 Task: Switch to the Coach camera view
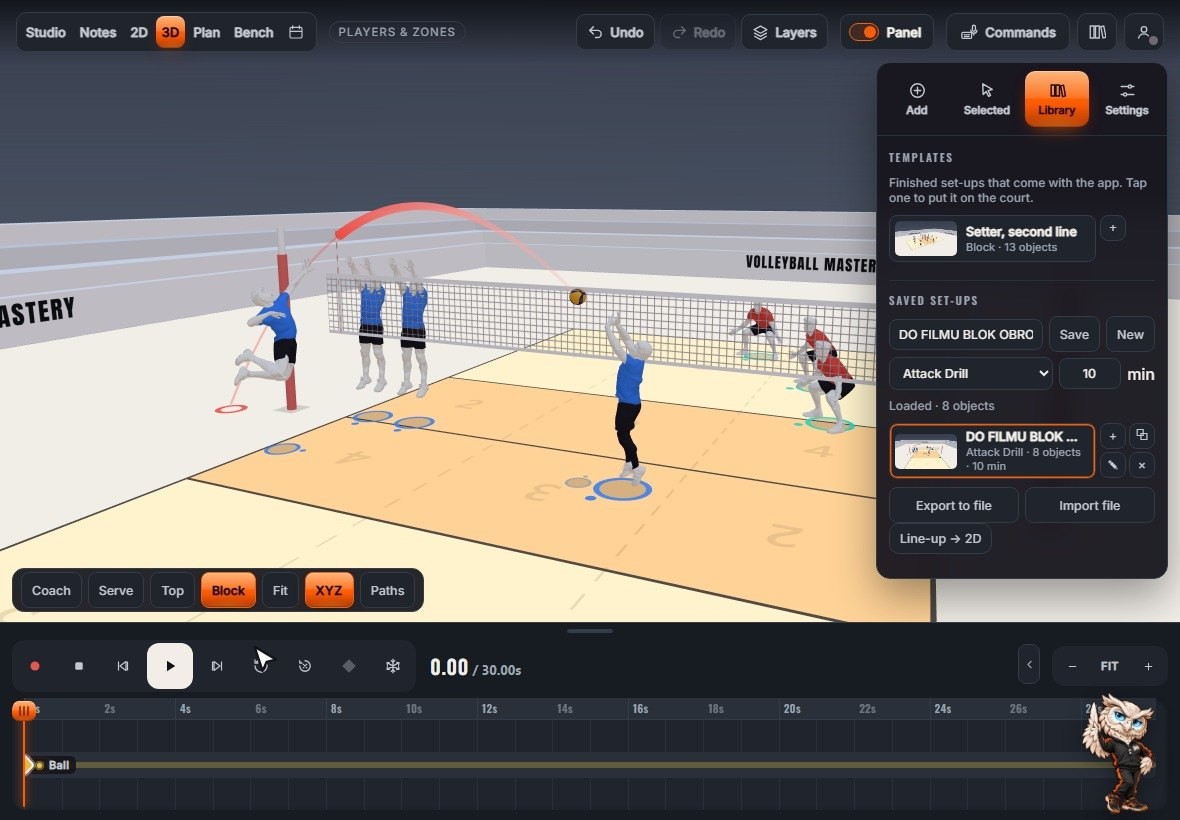51,591
